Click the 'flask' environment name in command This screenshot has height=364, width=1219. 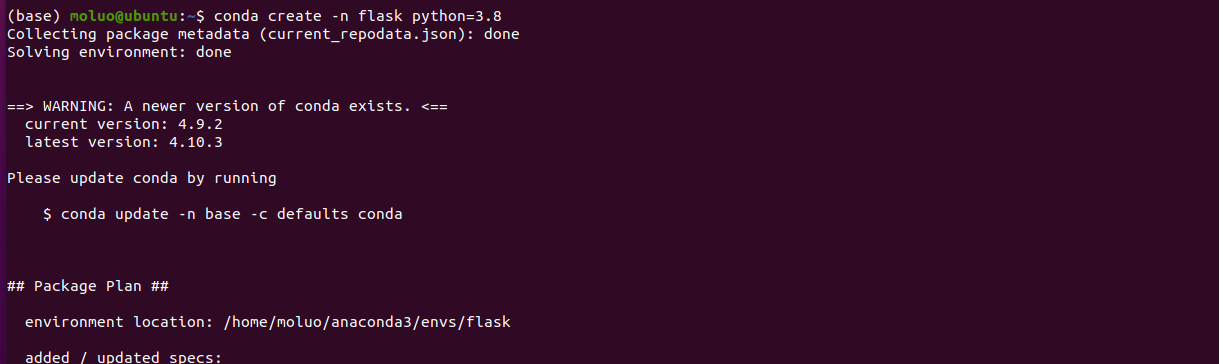(x=370, y=16)
